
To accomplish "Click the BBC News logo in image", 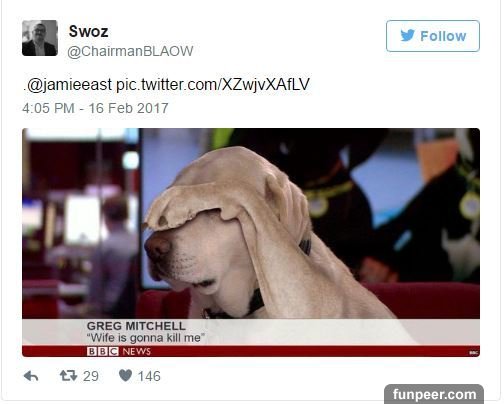I will coord(119,351).
